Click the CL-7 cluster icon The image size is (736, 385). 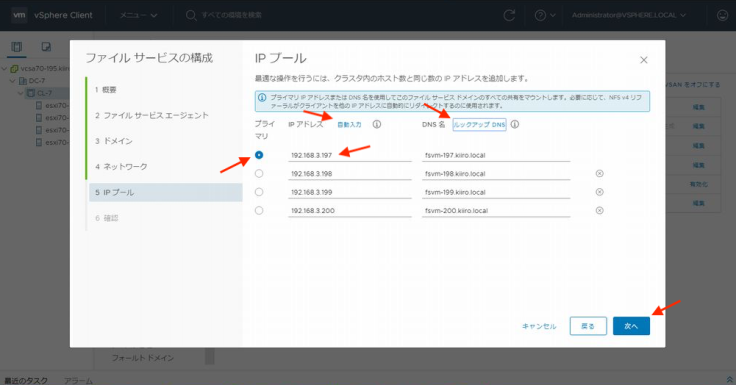click(x=31, y=93)
